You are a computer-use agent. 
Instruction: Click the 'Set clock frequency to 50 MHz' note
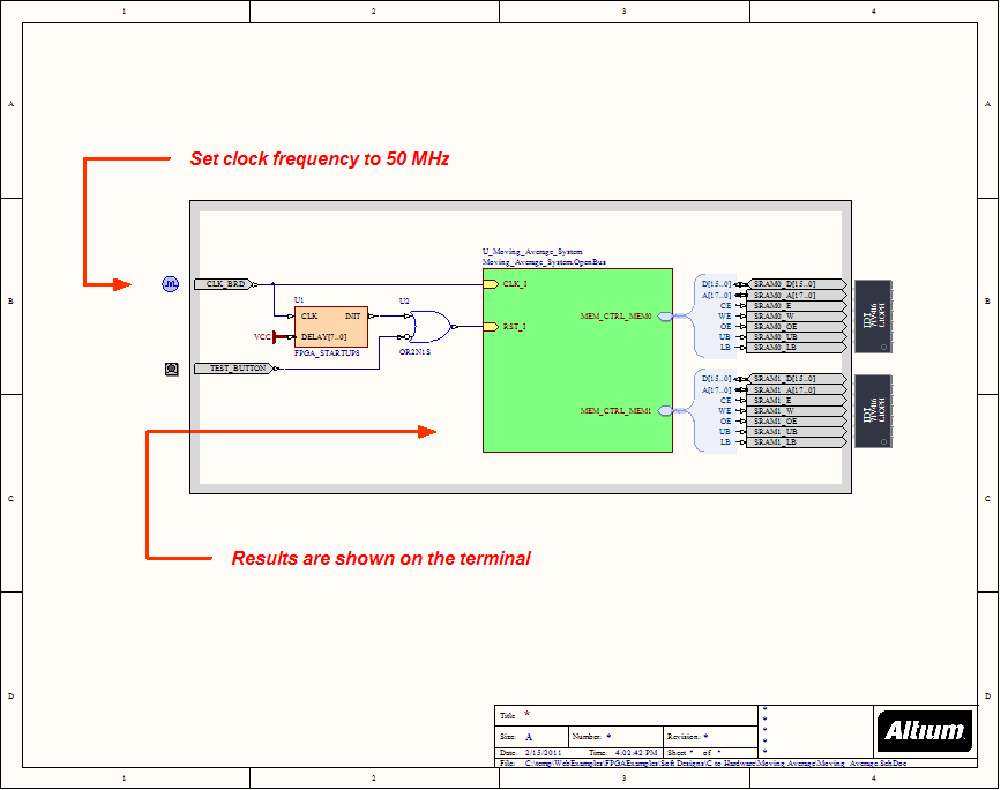[x=320, y=159]
